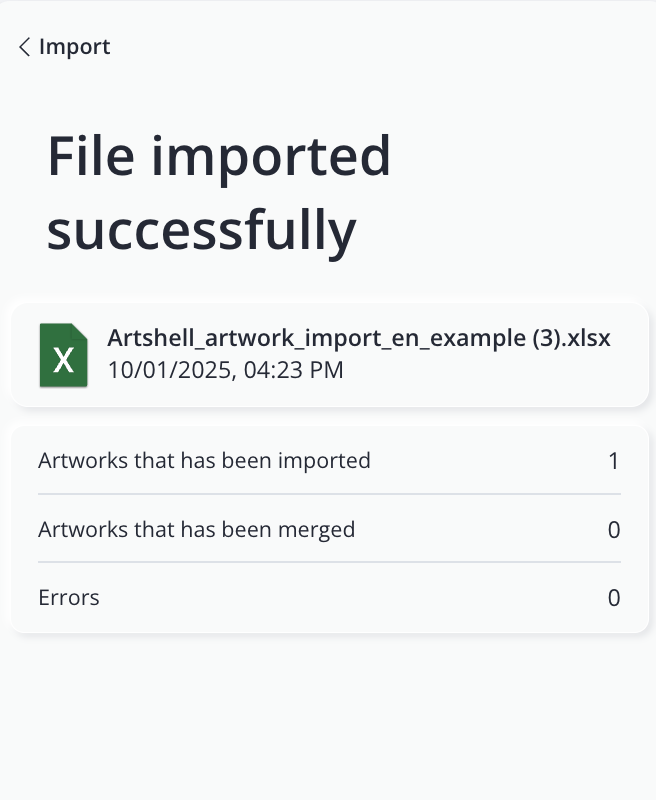Click the divider below the imported artworks row

(329, 494)
